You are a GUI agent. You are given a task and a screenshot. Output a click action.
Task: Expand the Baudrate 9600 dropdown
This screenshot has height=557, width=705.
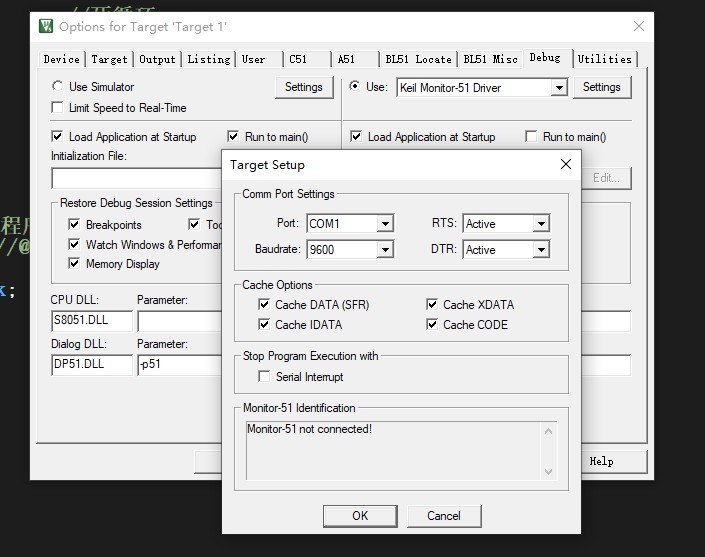(385, 250)
